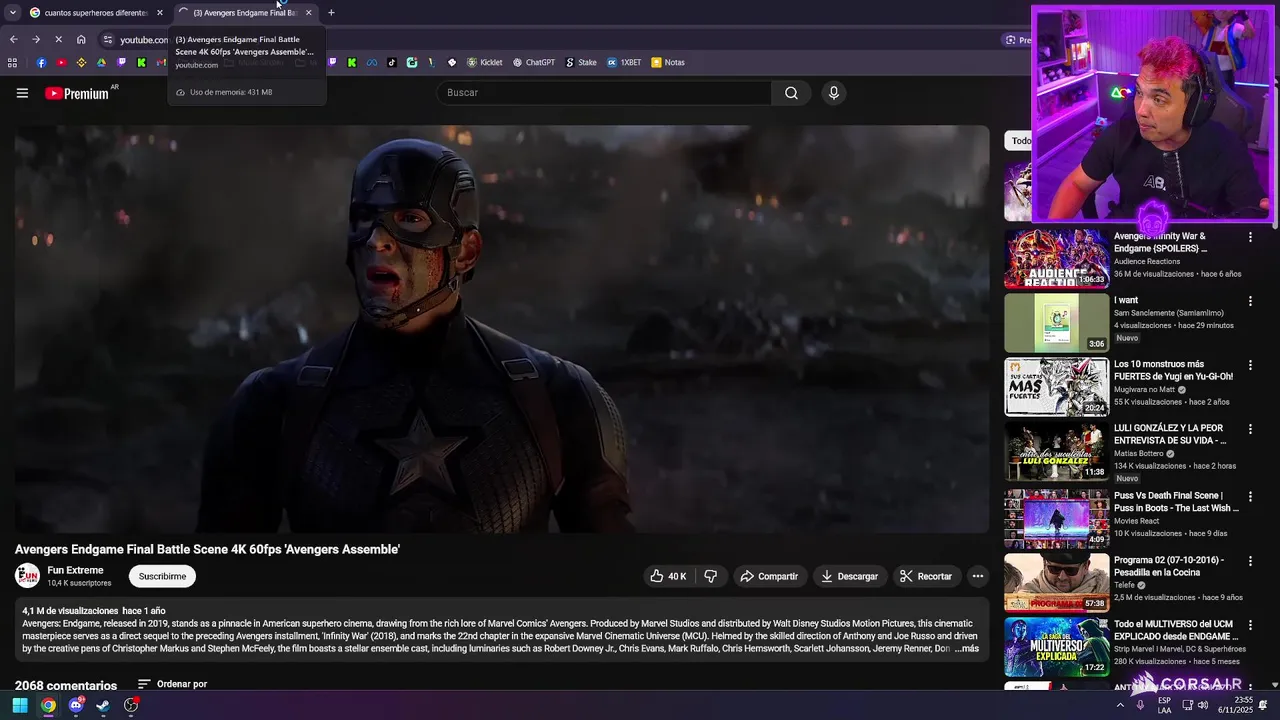Open the Fun Extreme channel avatar
This screenshot has height=720, width=1280.
point(27,576)
